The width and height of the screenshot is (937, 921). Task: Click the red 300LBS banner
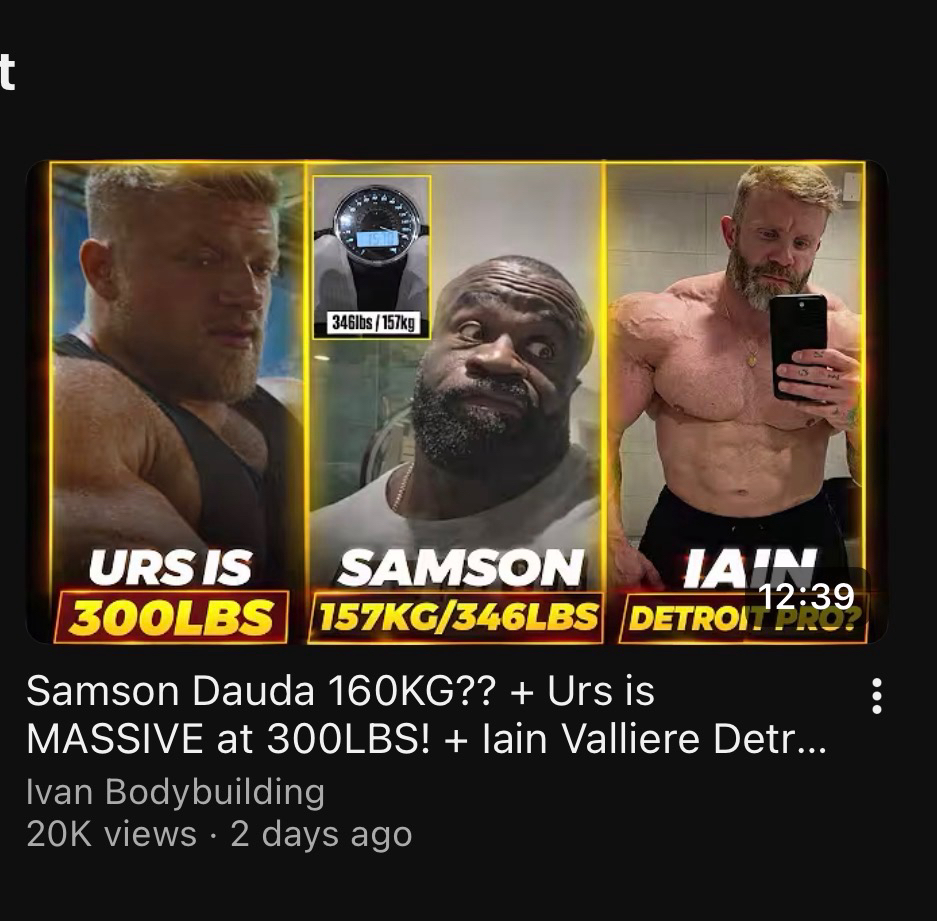coord(171,617)
